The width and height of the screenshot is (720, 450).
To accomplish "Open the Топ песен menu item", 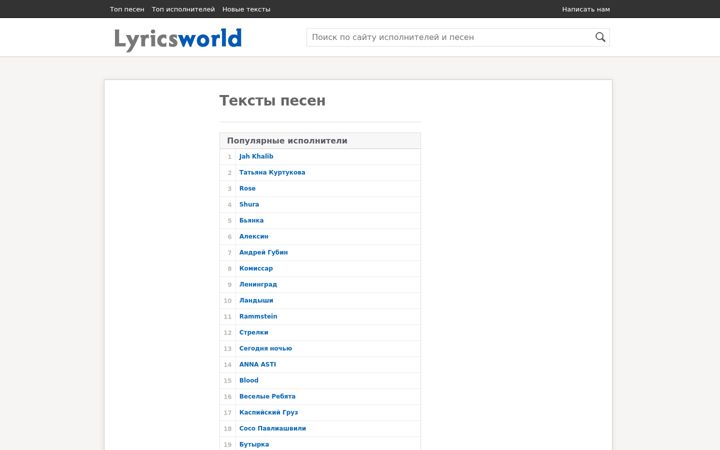I will [x=127, y=9].
